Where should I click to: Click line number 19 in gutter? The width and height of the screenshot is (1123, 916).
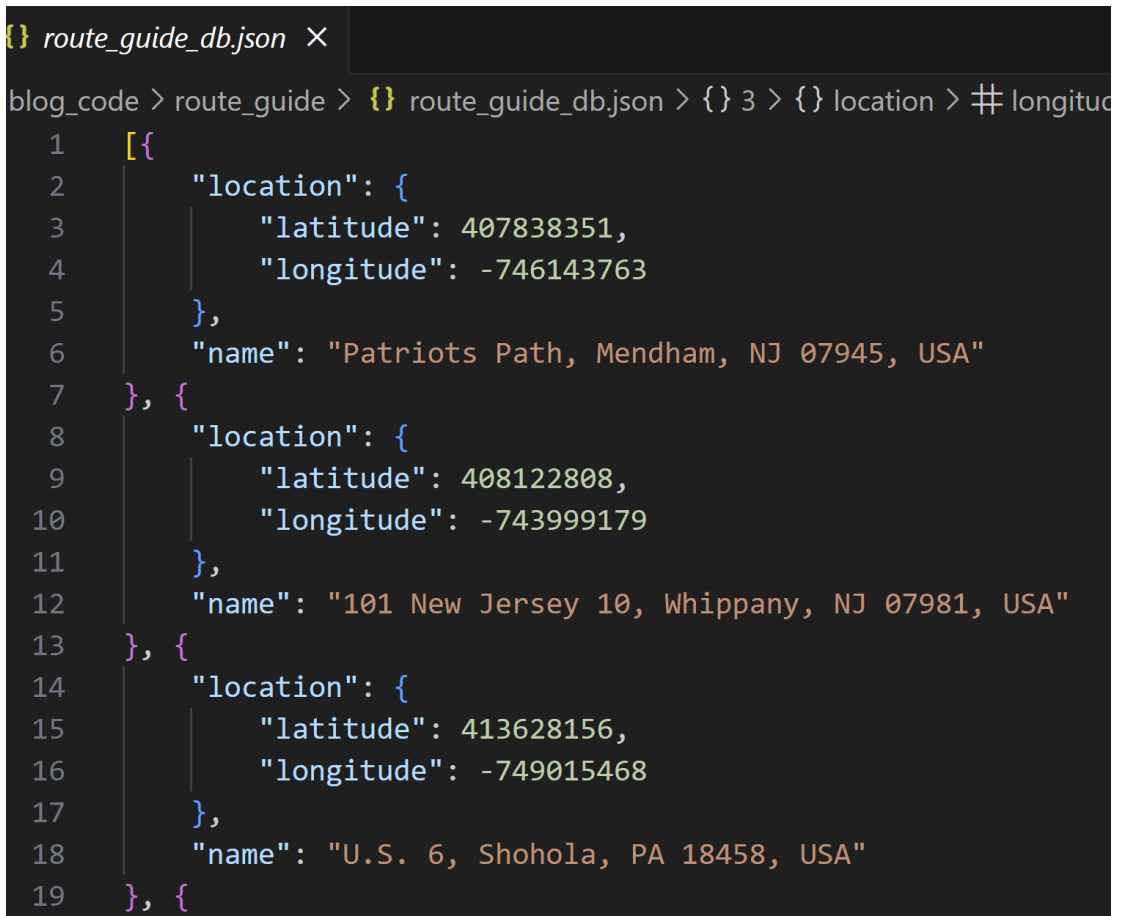(x=49, y=897)
